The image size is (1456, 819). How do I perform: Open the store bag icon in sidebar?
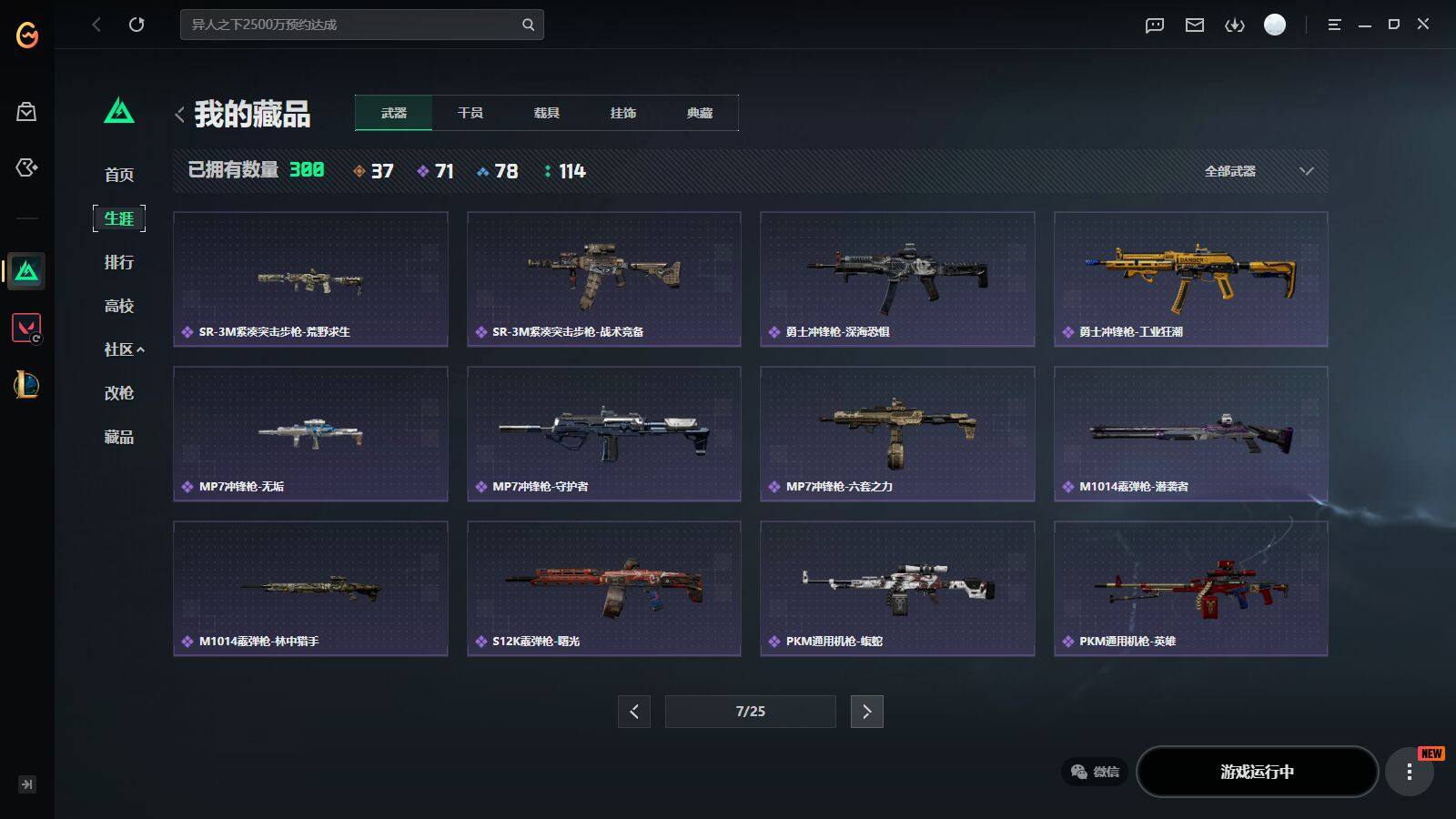tap(26, 112)
